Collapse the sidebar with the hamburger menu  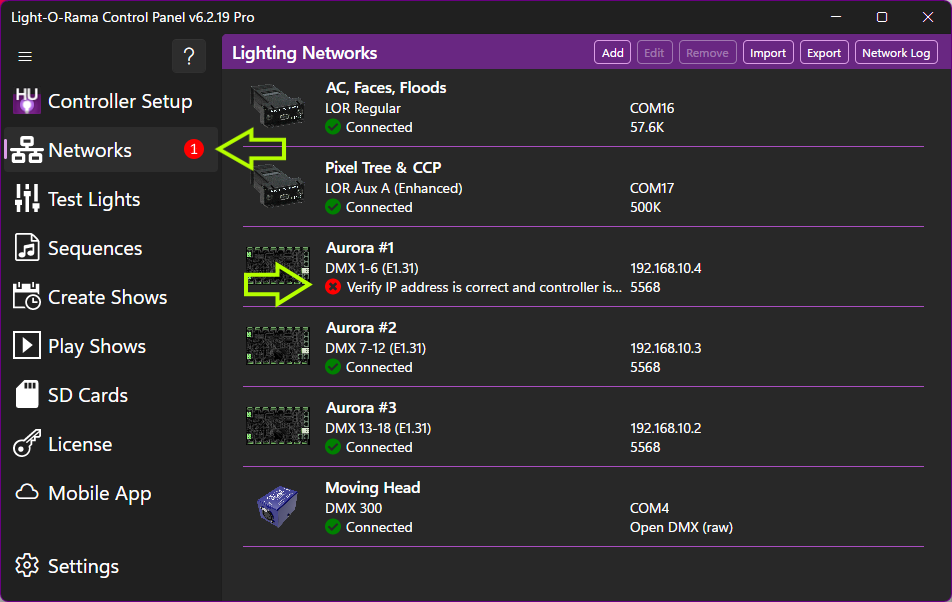(25, 56)
